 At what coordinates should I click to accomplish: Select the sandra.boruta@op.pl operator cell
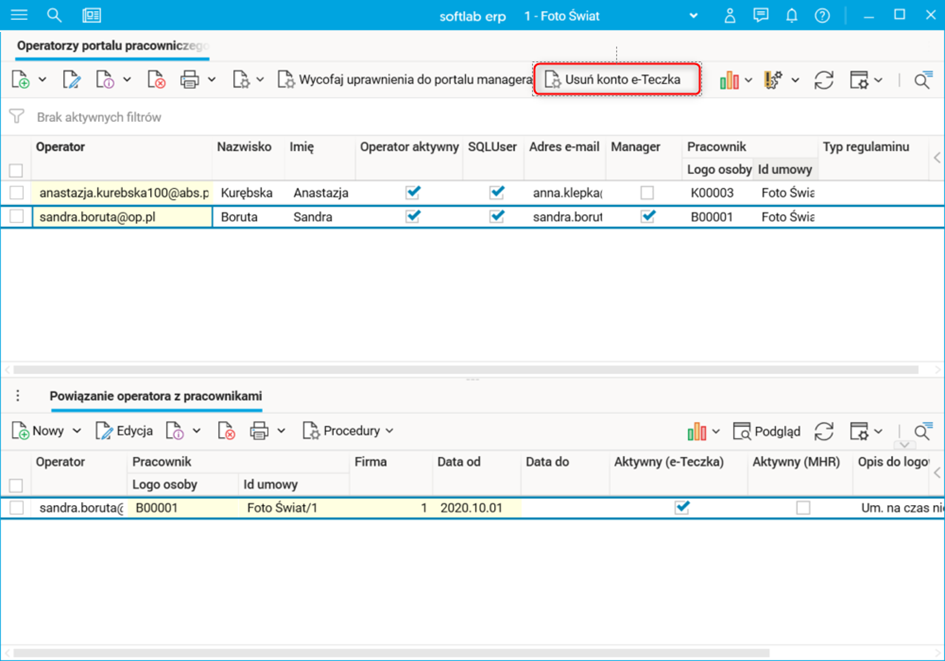[122, 217]
